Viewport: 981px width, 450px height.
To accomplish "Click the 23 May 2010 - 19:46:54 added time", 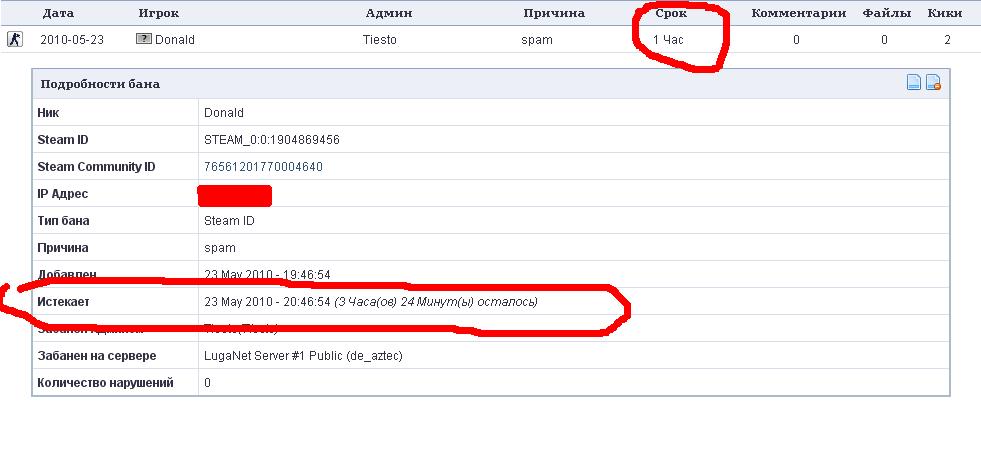I will (x=267, y=275).
